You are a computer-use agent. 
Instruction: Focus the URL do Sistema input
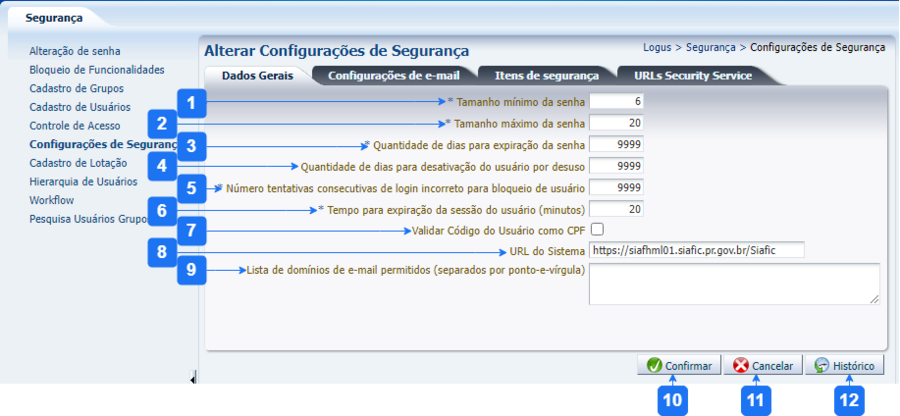click(696, 250)
